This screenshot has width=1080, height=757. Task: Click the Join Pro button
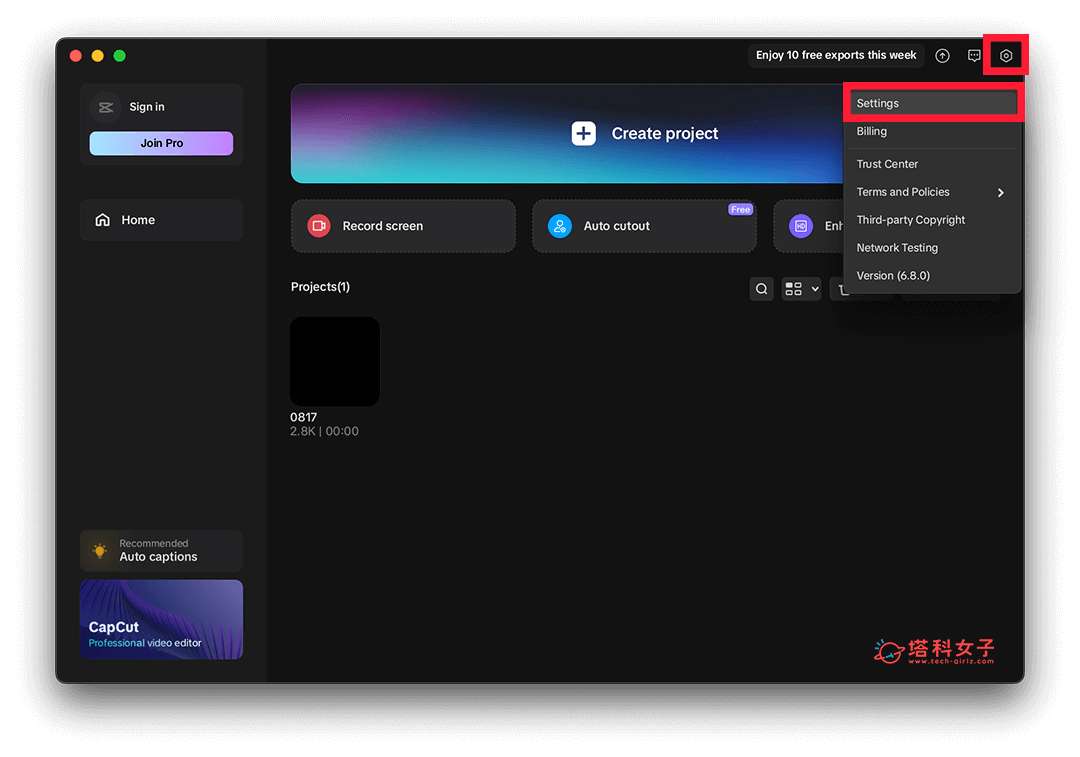coord(161,143)
